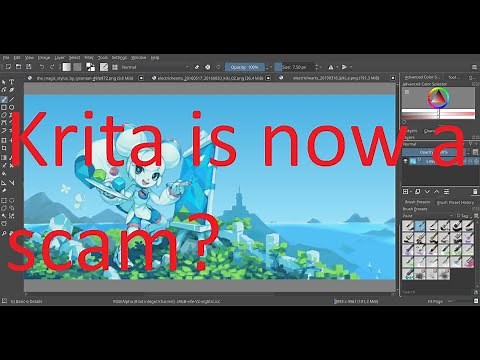This screenshot has height=360, width=480.
Task: Toggle preserve alpha icon in toolbar
Action: [208, 67]
